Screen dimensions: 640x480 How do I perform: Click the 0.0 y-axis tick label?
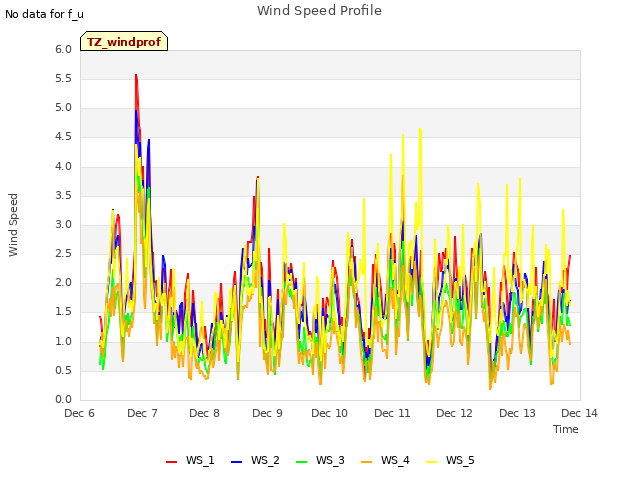[x=63, y=400]
